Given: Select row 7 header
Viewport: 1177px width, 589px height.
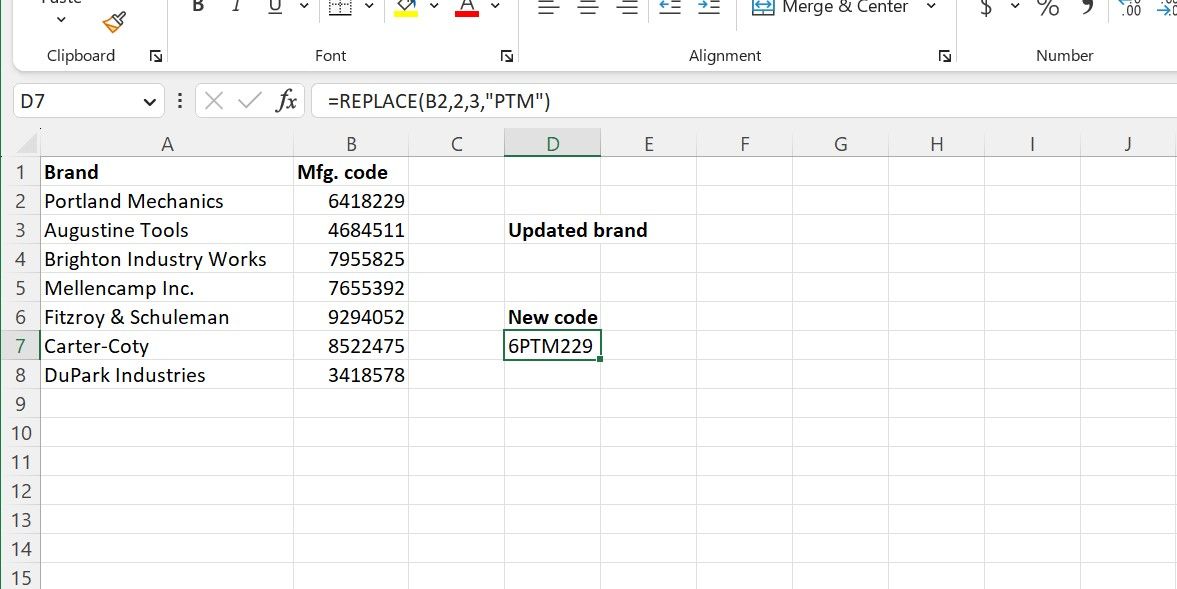Looking at the screenshot, I should (20, 346).
